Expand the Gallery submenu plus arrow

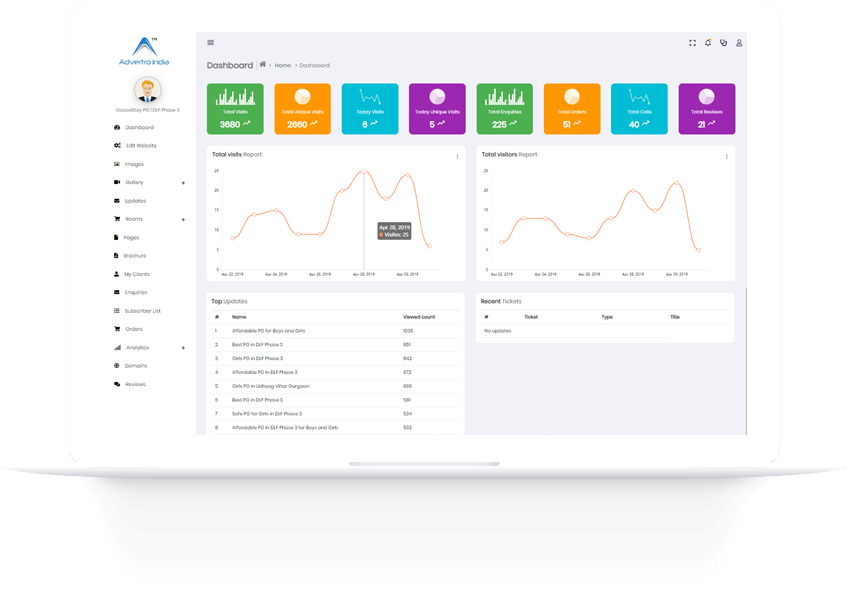pos(183,183)
